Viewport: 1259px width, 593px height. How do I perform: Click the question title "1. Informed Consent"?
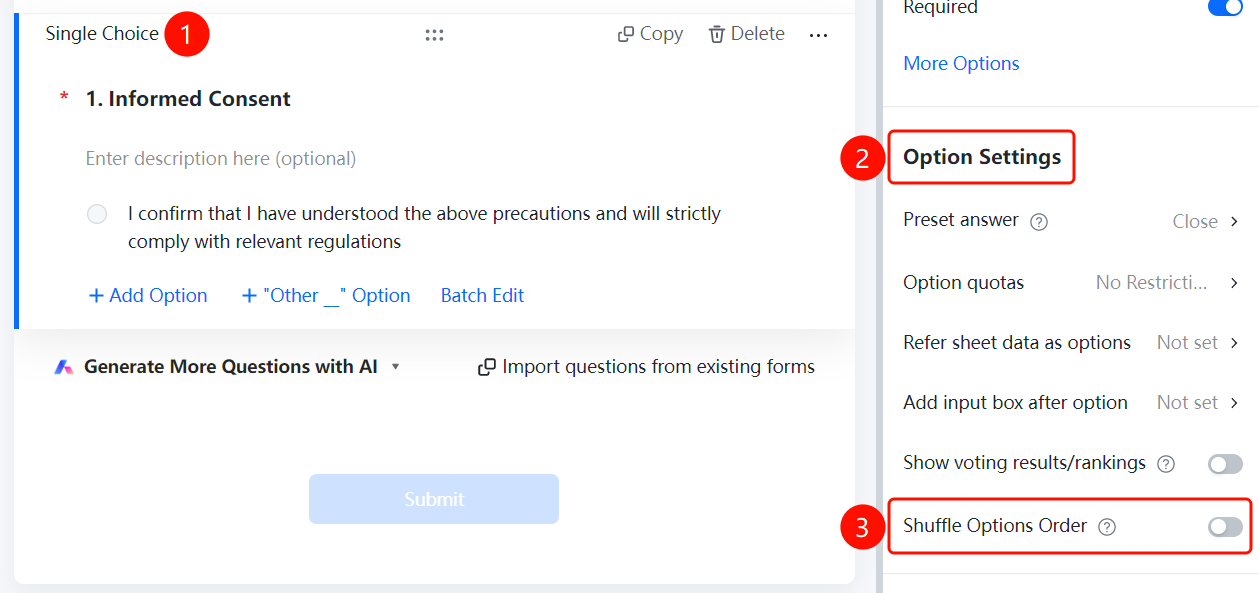click(188, 99)
